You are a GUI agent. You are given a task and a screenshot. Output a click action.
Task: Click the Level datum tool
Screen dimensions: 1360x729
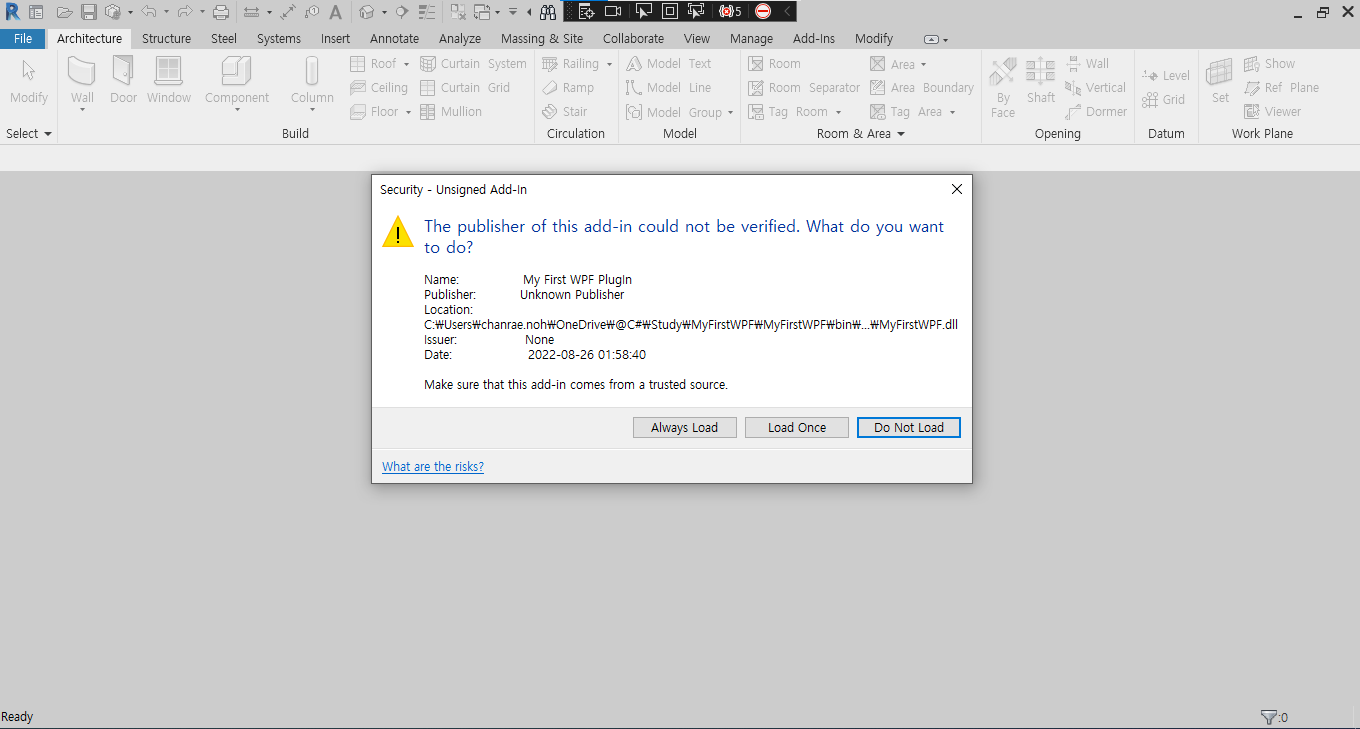1166,76
